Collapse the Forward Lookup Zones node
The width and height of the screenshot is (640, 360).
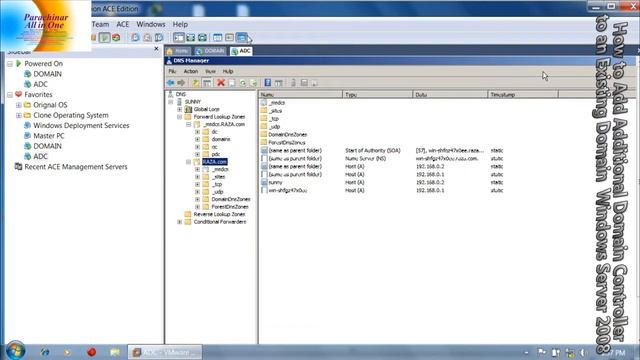point(180,117)
